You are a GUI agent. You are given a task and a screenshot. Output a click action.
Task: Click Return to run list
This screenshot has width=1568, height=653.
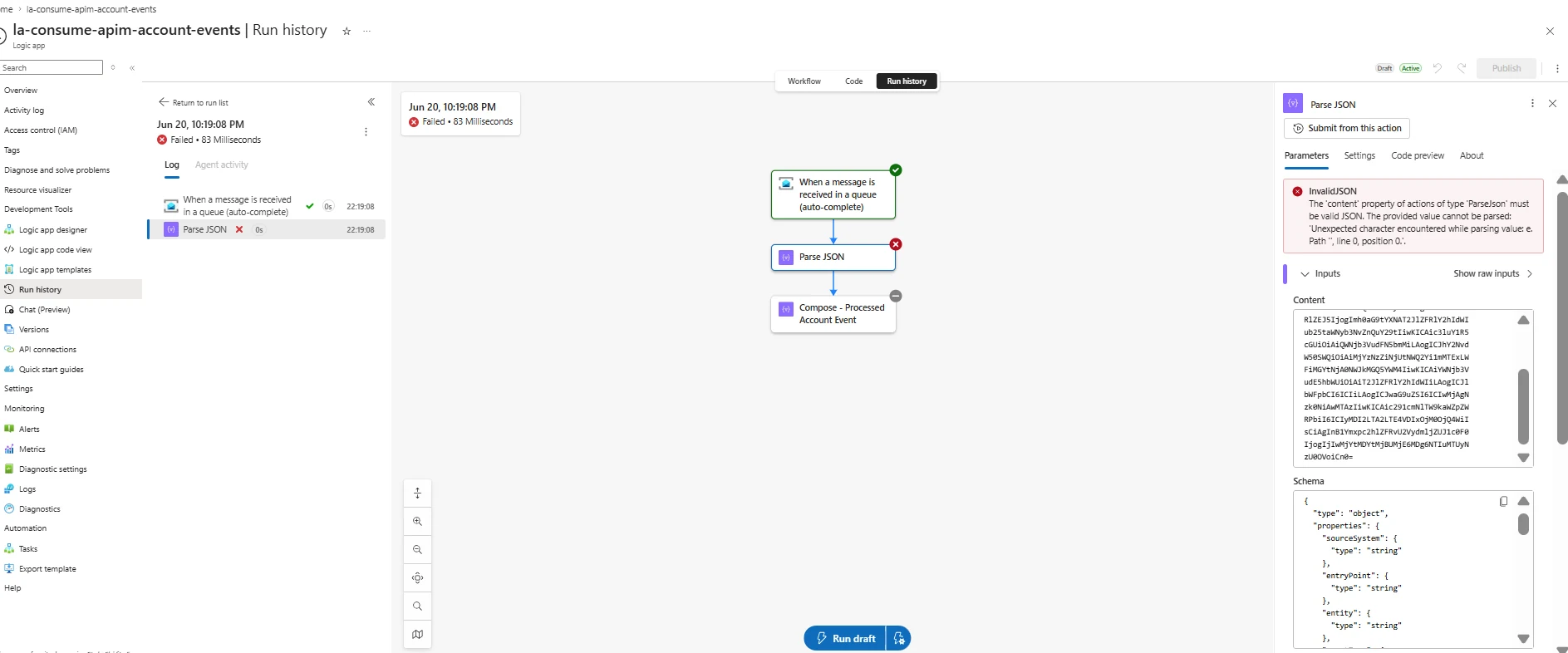194,103
